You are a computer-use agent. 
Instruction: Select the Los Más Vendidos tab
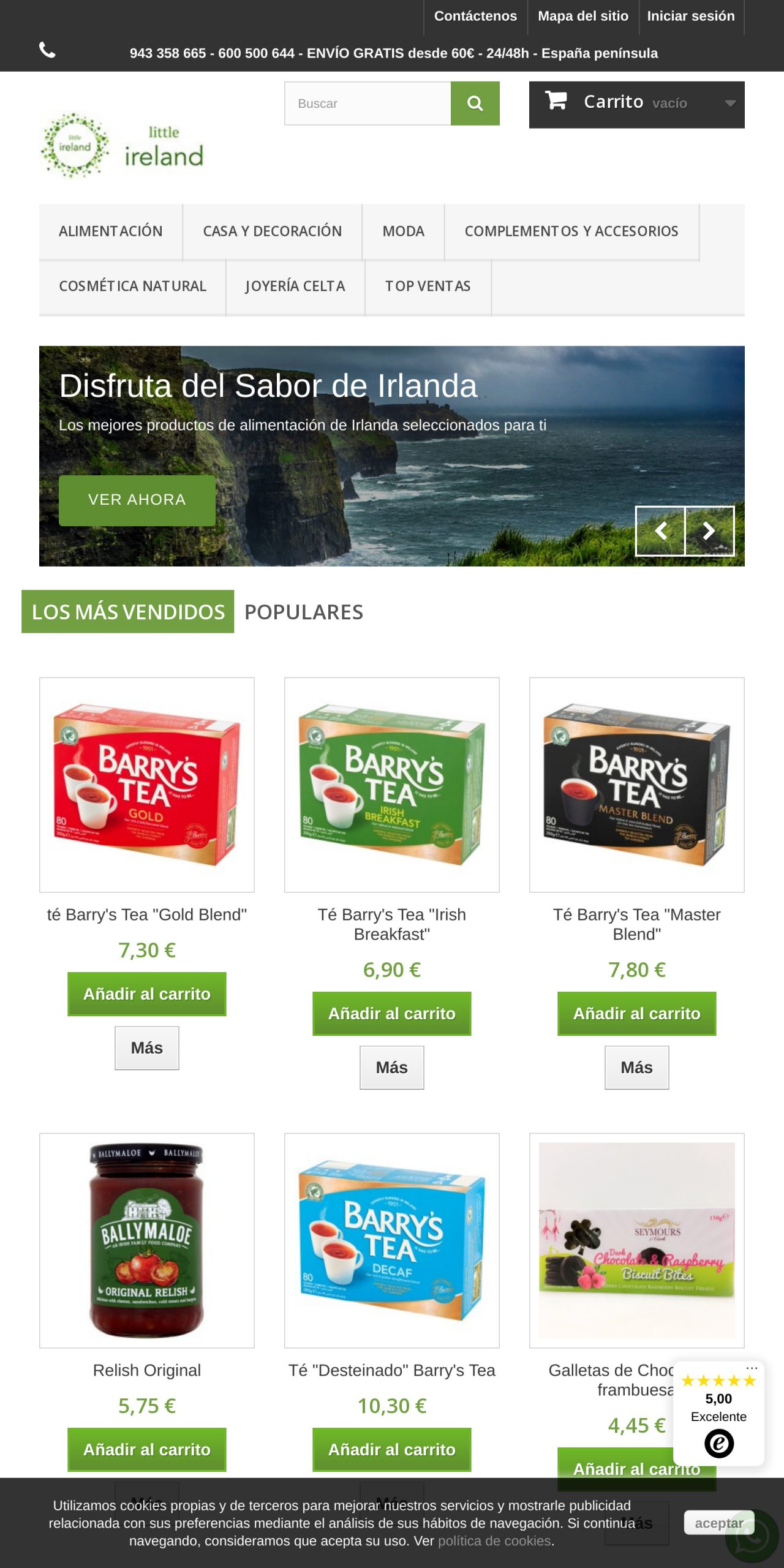coord(128,612)
